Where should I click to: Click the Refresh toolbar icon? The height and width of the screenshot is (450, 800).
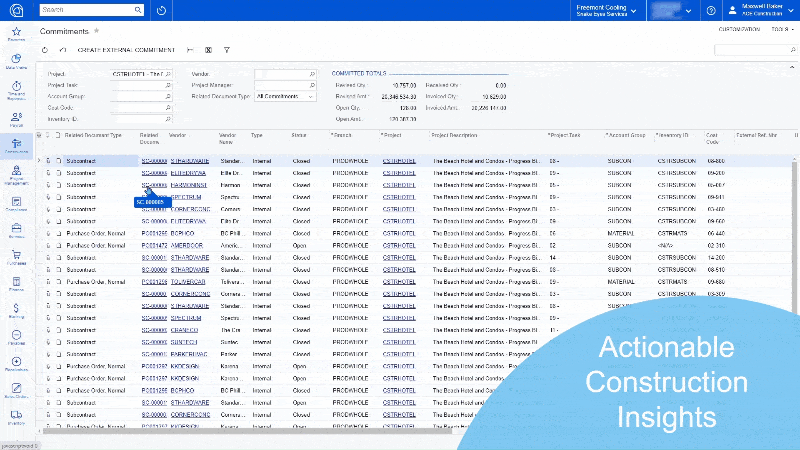click(x=45, y=50)
